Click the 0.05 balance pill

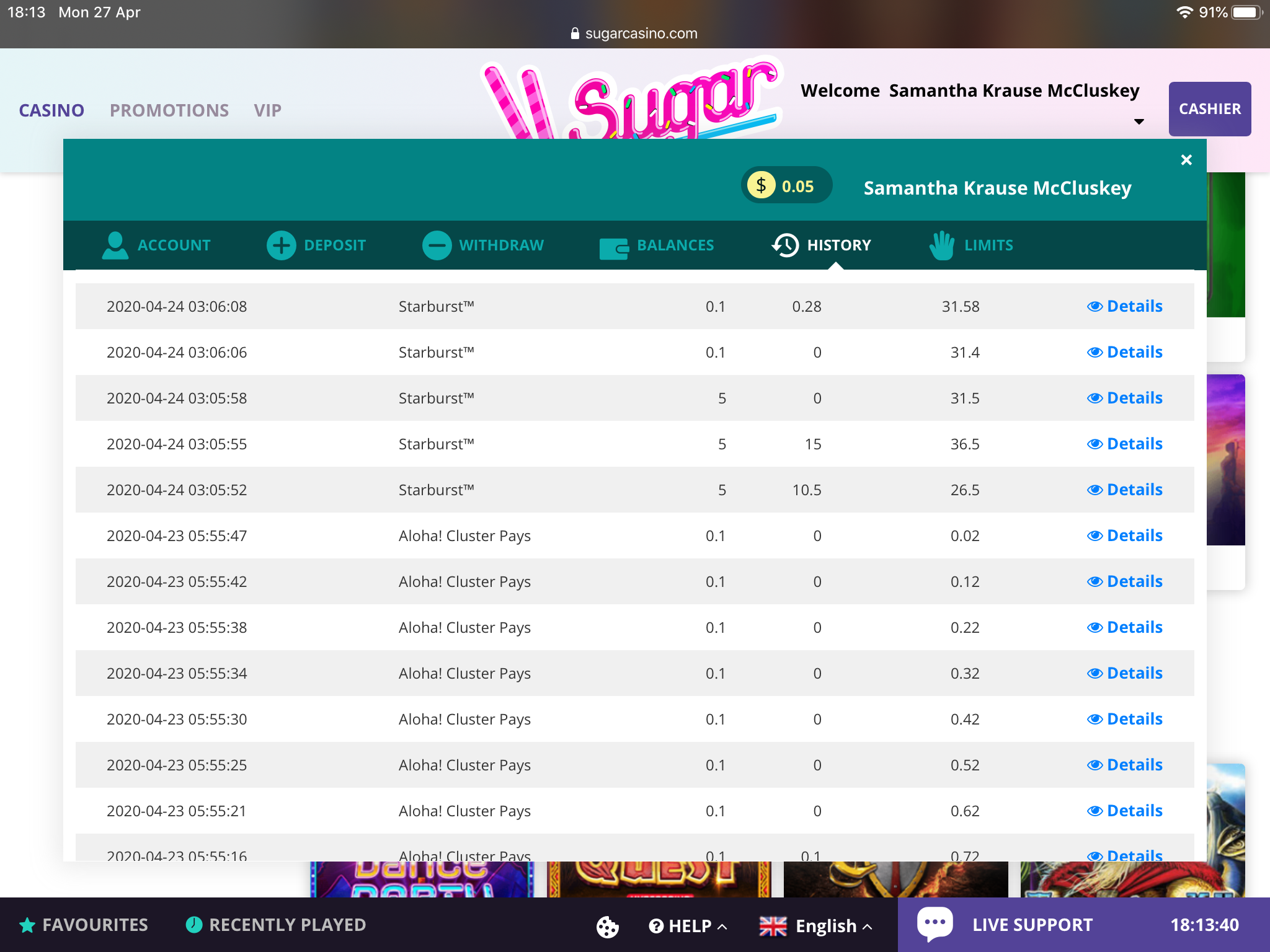point(786,185)
